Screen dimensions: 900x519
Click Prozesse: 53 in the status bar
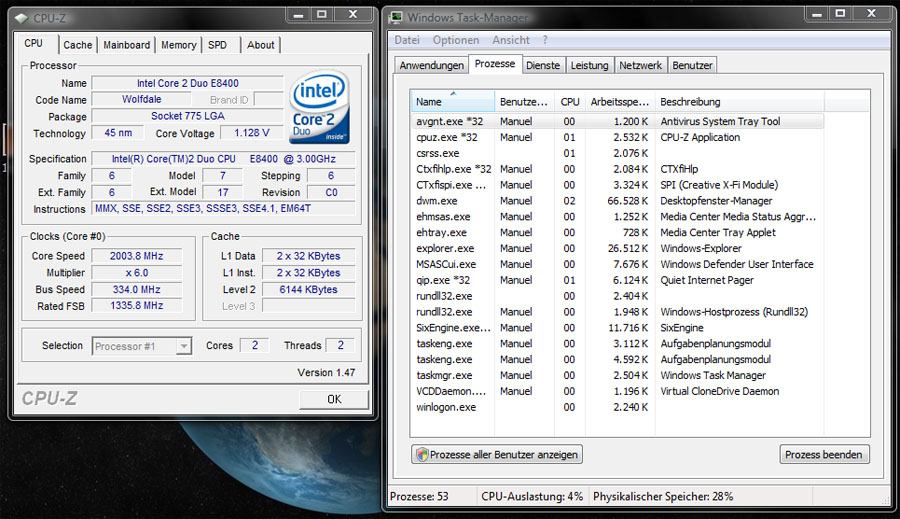pyautogui.click(x=419, y=497)
